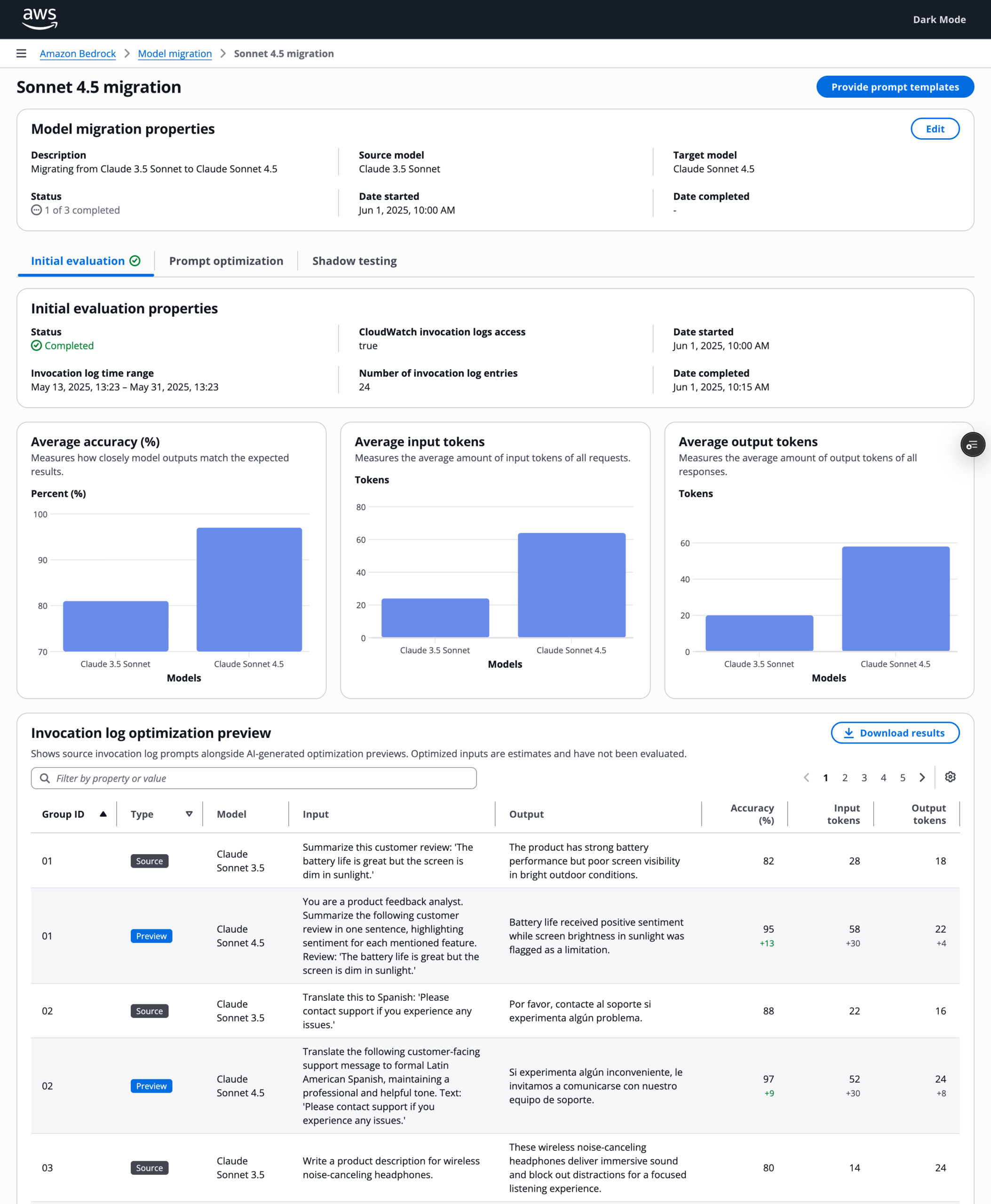The width and height of the screenshot is (991, 1204).
Task: Click input 'Write a product description for wireless' cell
Action: [x=391, y=1167]
